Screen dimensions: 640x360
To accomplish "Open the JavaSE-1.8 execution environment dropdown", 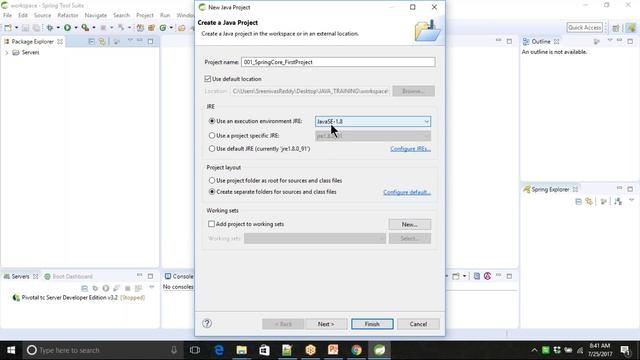I will [373, 122].
